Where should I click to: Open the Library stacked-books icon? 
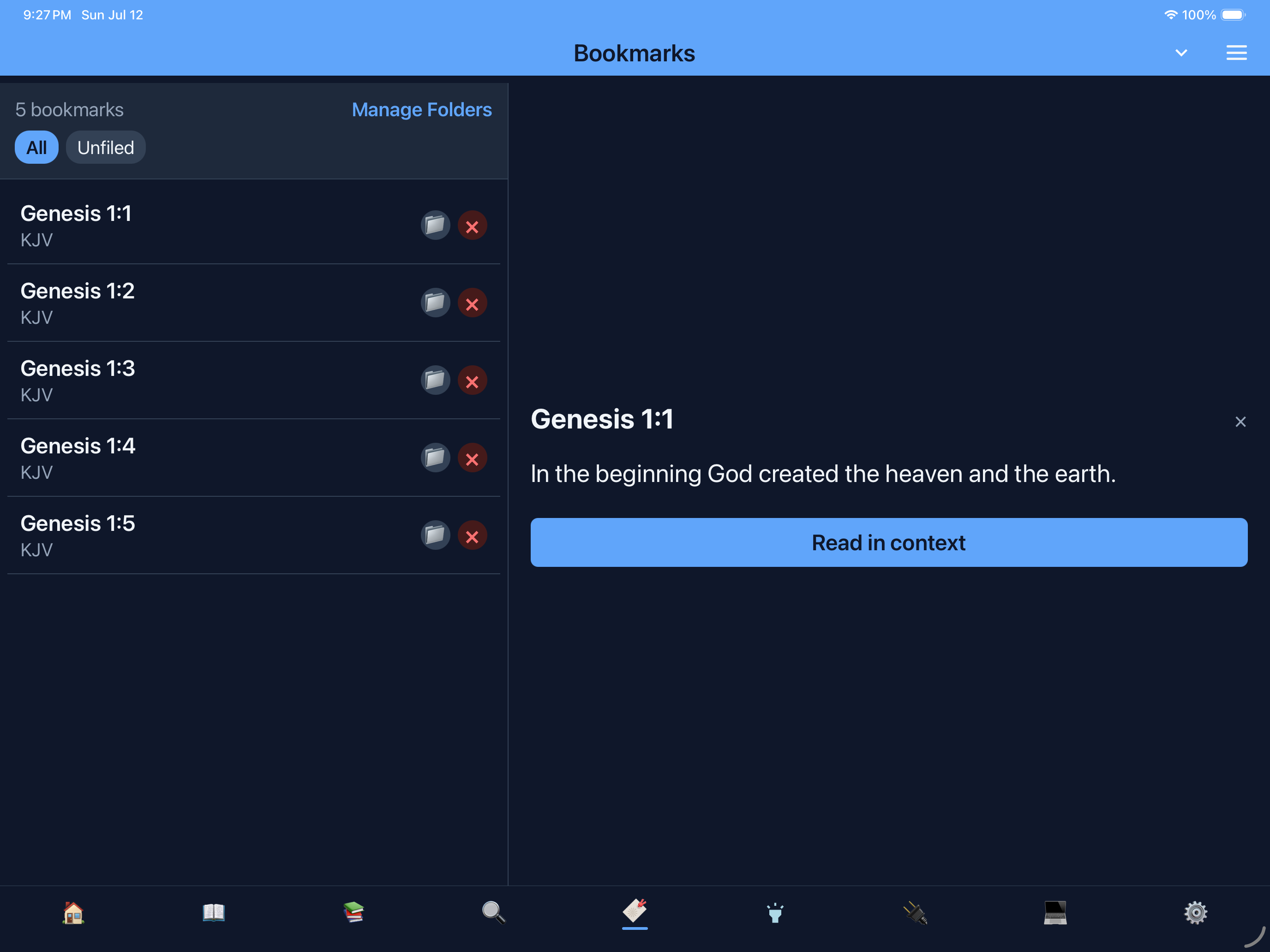point(353,912)
